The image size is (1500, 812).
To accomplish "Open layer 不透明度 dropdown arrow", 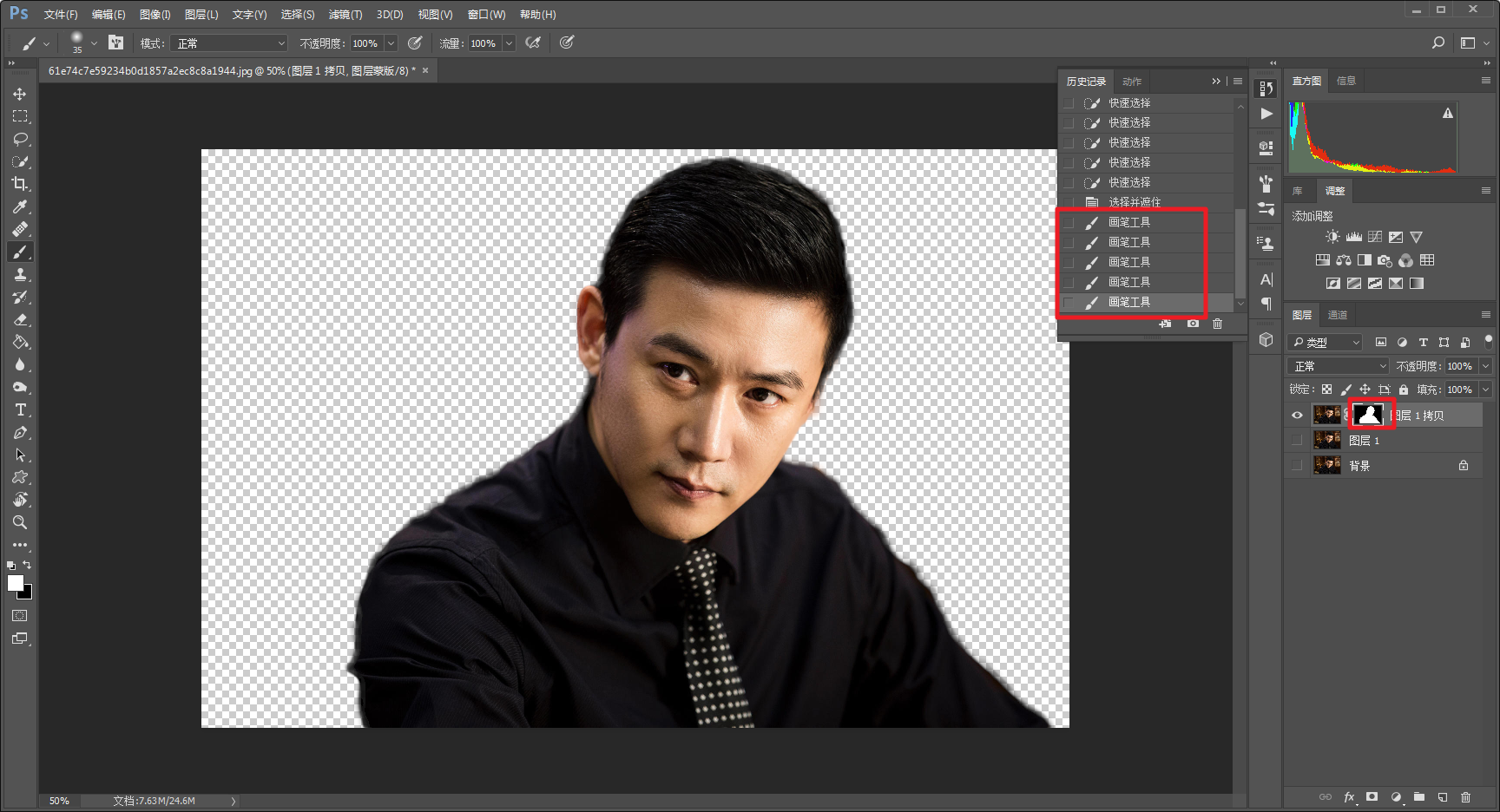I will (x=1485, y=366).
